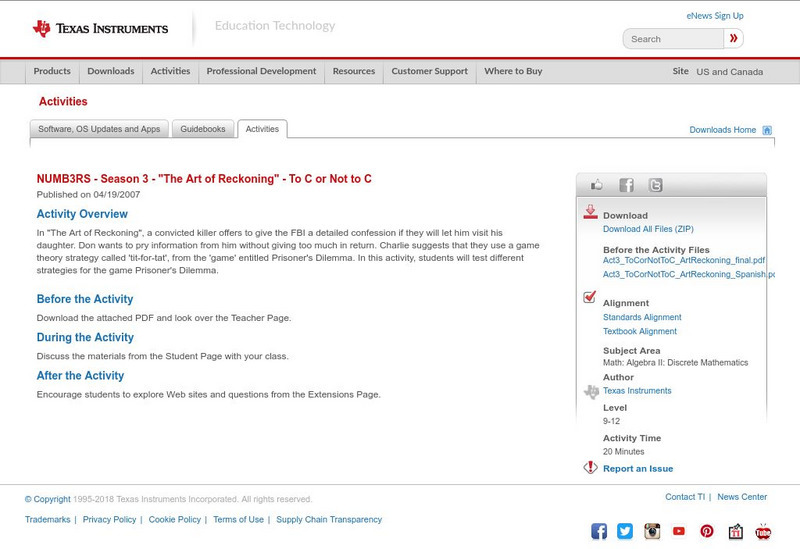Switch to the Guidebooks tab
The height and width of the screenshot is (549, 800).
(x=203, y=129)
